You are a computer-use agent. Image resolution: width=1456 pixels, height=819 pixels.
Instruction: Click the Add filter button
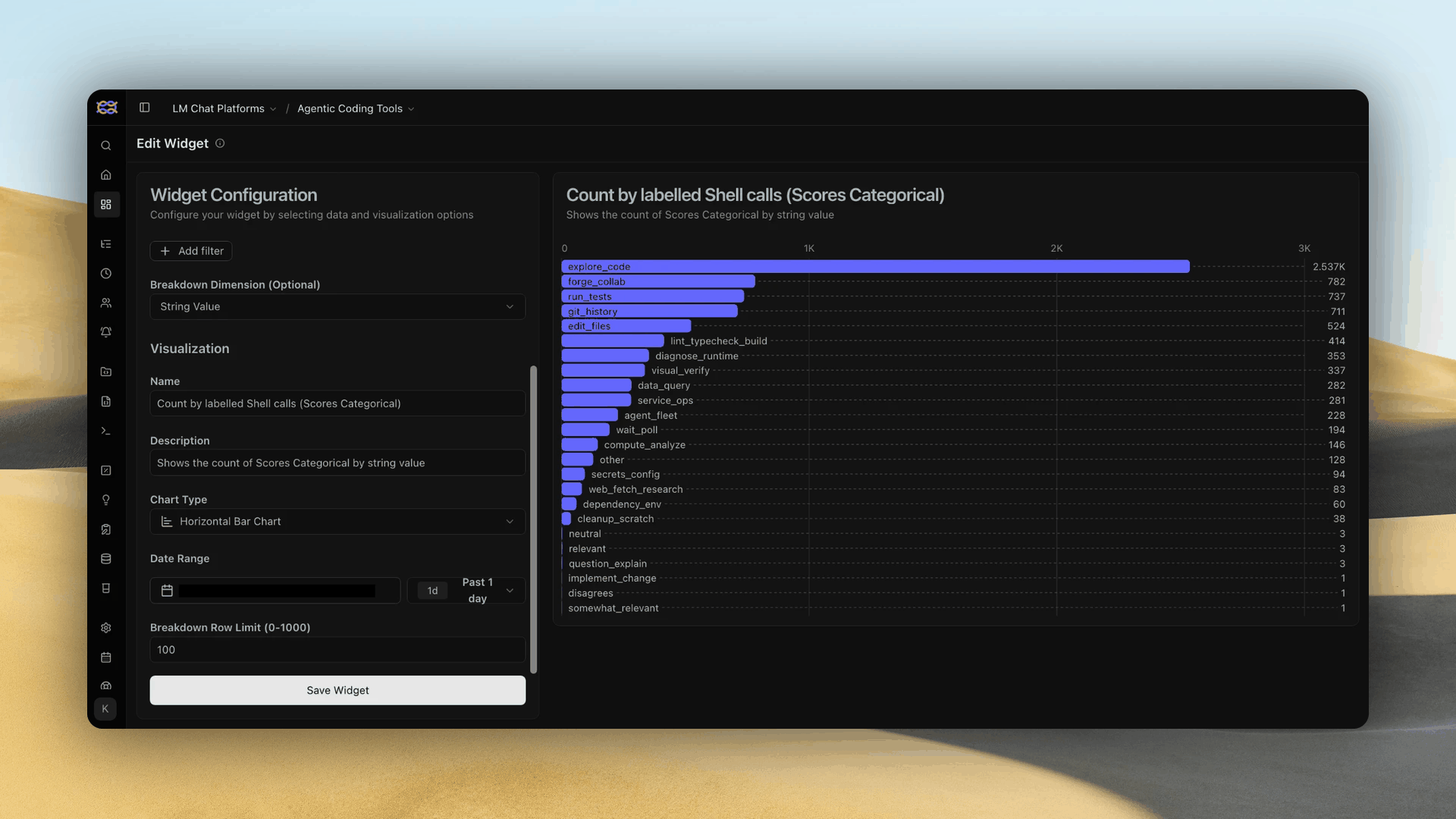pos(191,251)
